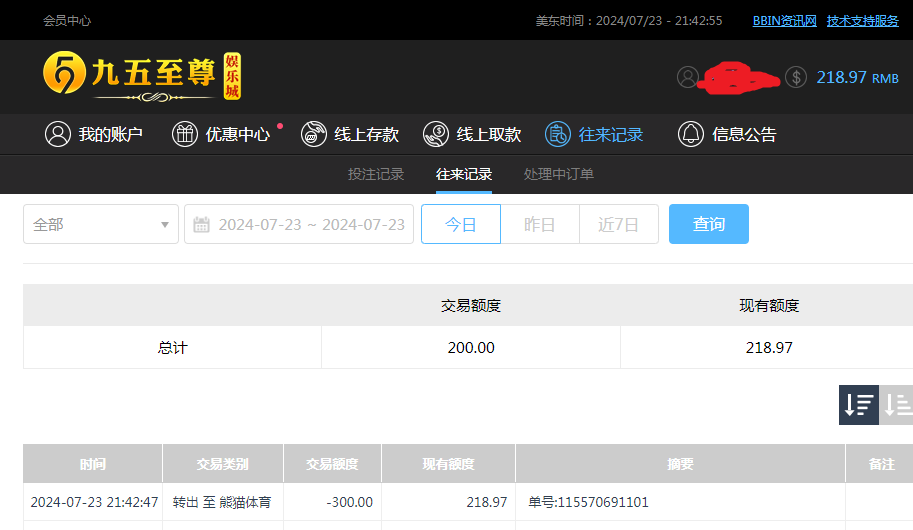Open the date range picker field
The height and width of the screenshot is (530, 913).
(x=299, y=224)
